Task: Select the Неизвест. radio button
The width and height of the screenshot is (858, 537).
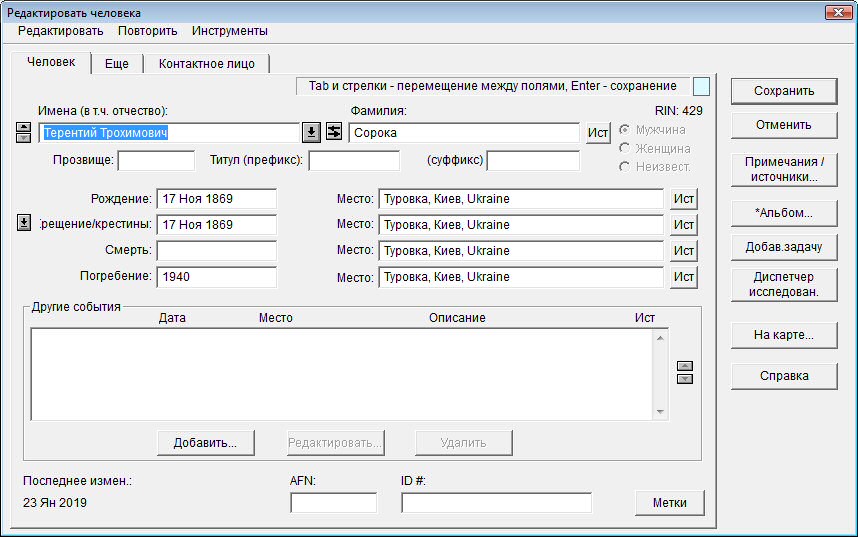Action: click(x=626, y=167)
